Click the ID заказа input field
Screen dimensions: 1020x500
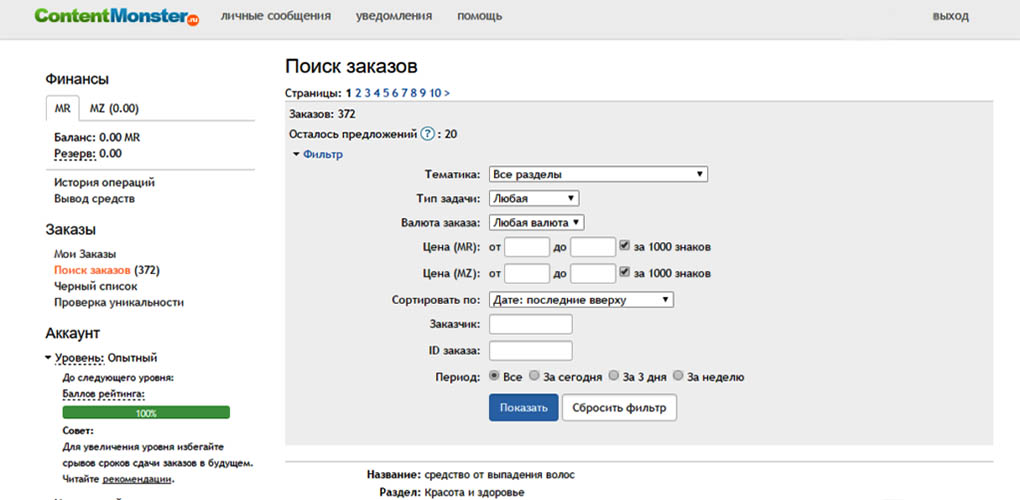[530, 350]
